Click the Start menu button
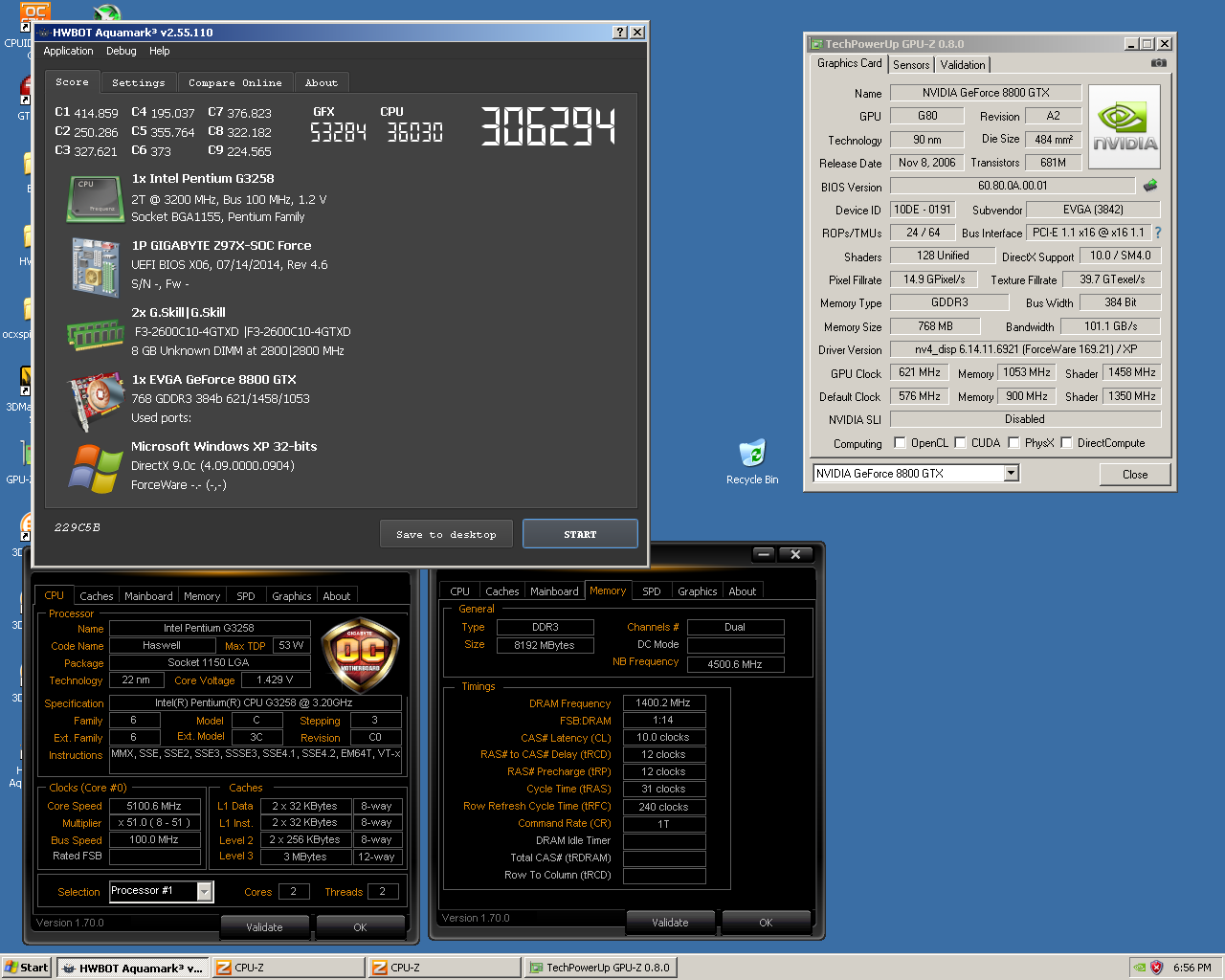Screen dimensions: 1225x980 [26, 968]
